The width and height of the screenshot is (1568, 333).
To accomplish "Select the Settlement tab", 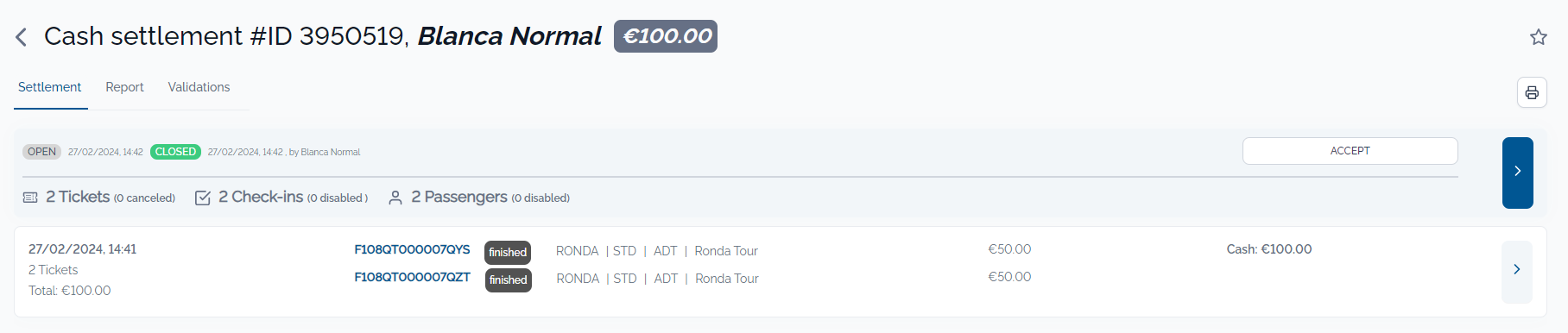I will [x=50, y=87].
